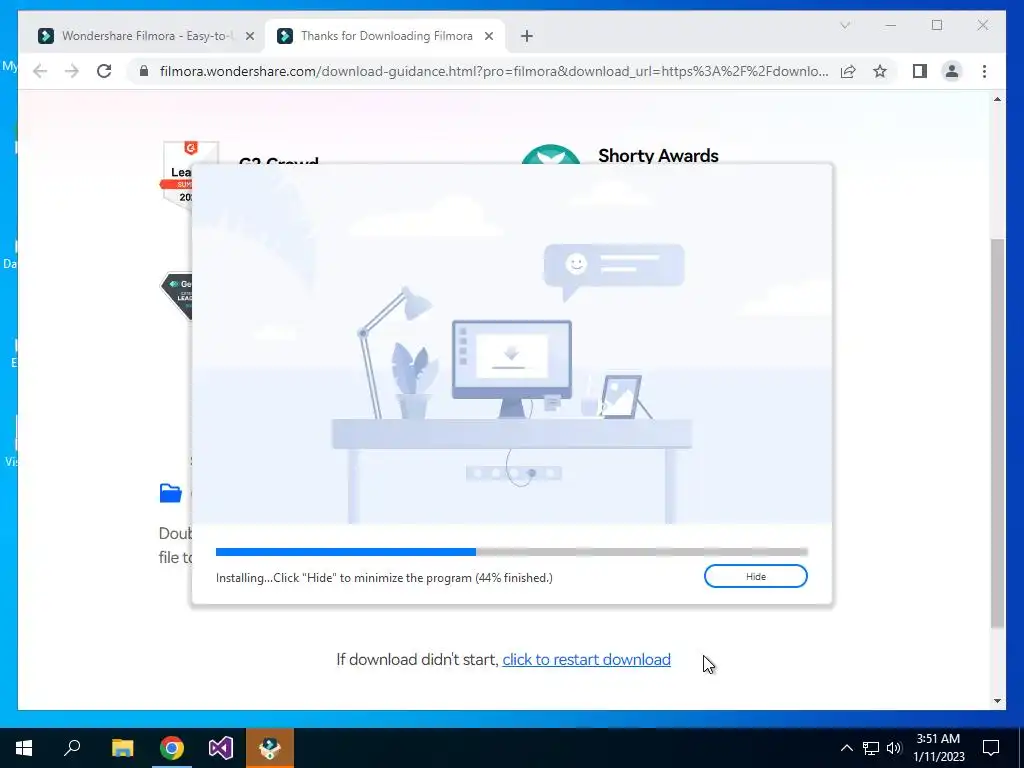View site information via the lock icon
Image resolution: width=1024 pixels, height=768 pixels.
(x=144, y=71)
